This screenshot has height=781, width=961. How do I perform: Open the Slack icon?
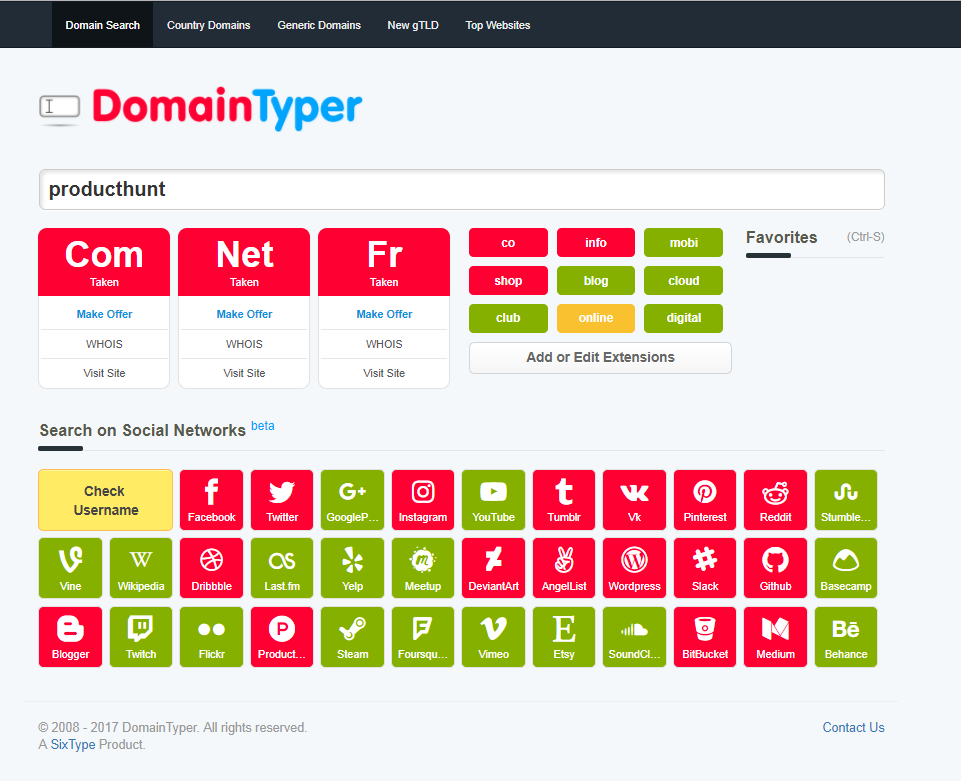704,567
